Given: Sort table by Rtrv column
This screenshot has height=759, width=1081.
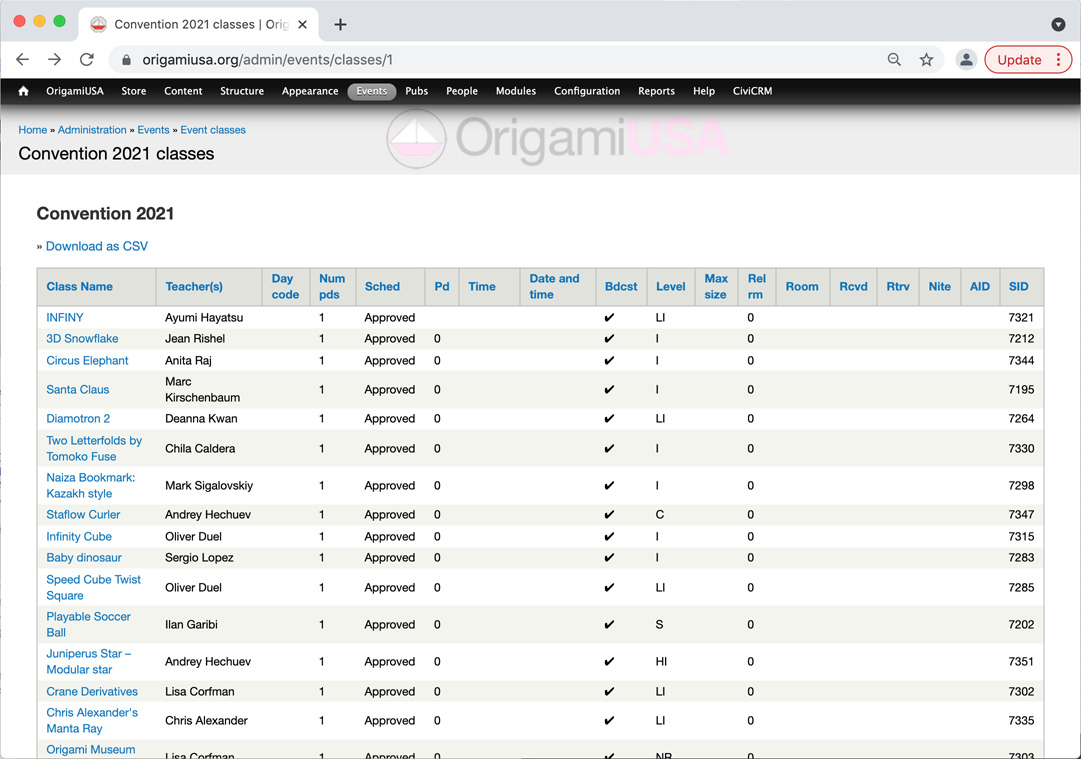Looking at the screenshot, I should 898,287.
